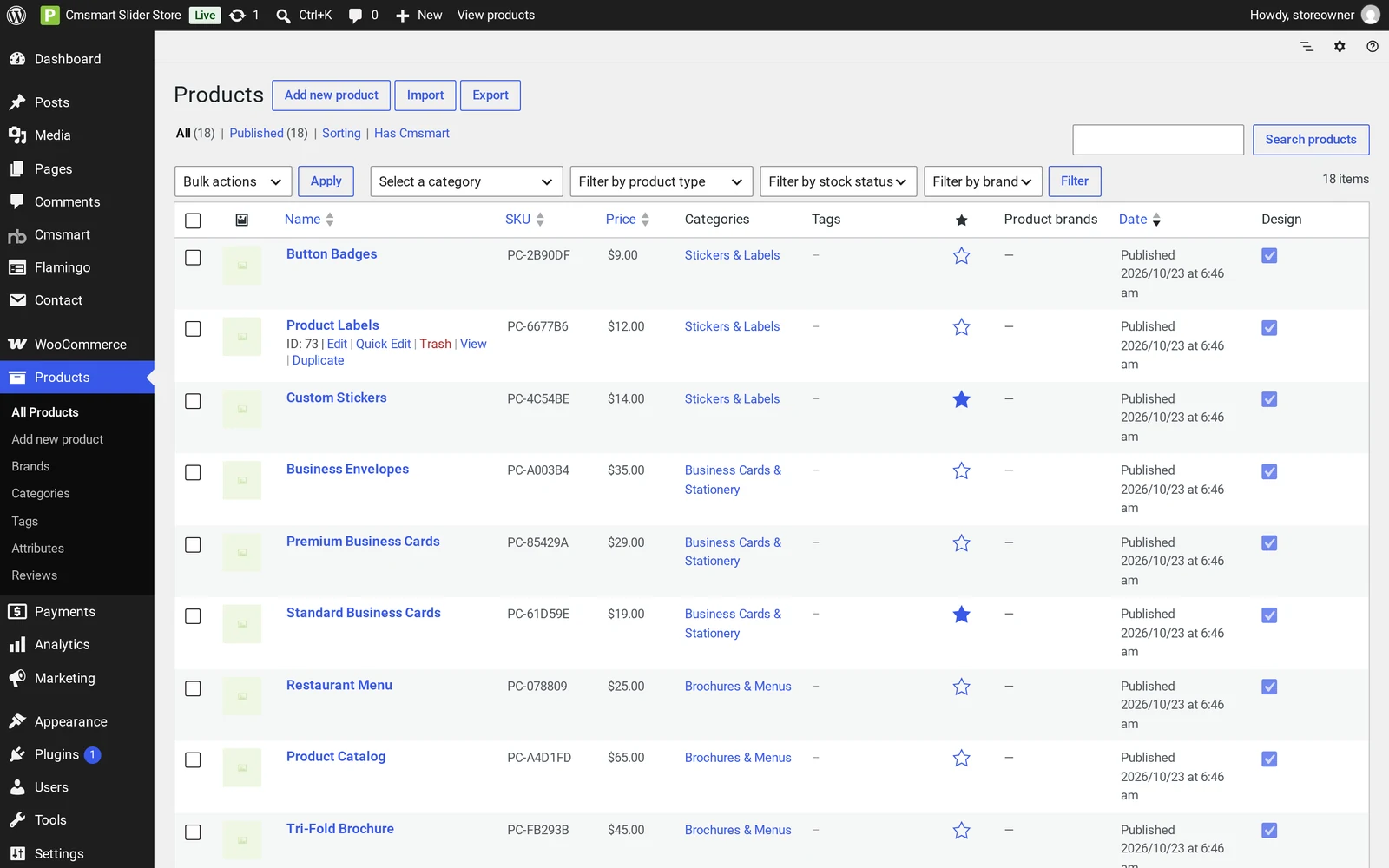Screen dimensions: 1389x868
Task: Select the Business Envelopes row checkbox
Action: [x=193, y=472]
